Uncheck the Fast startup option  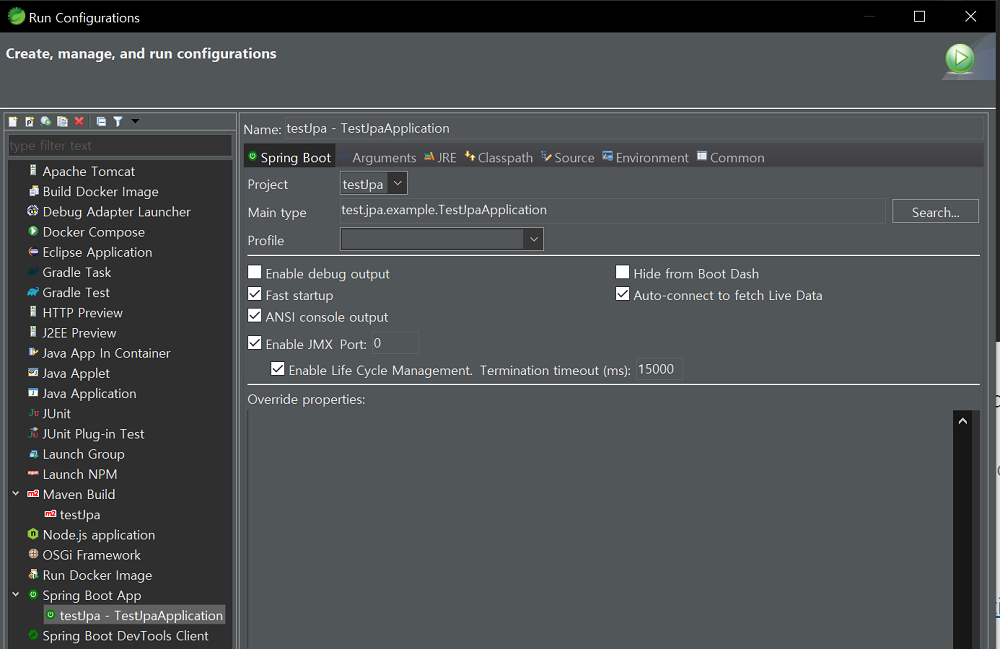pyautogui.click(x=255, y=295)
